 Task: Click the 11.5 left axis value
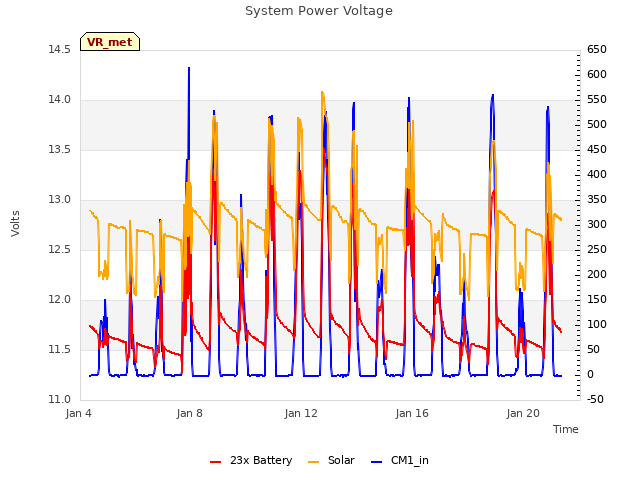point(59,349)
